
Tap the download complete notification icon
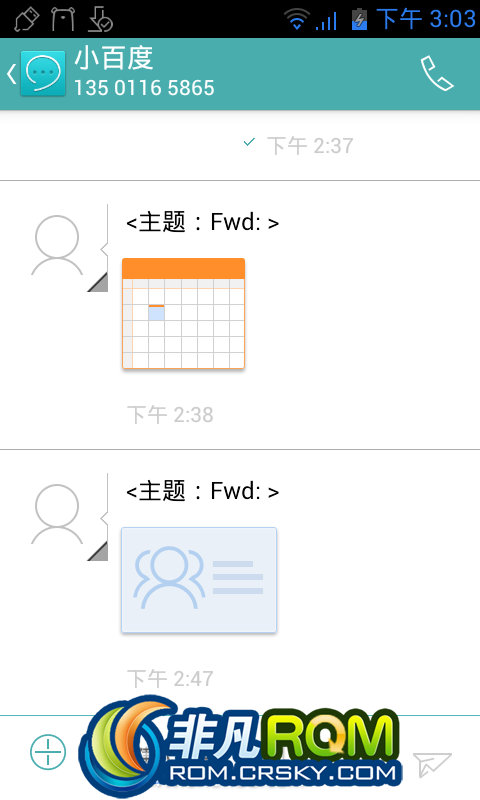tap(100, 19)
